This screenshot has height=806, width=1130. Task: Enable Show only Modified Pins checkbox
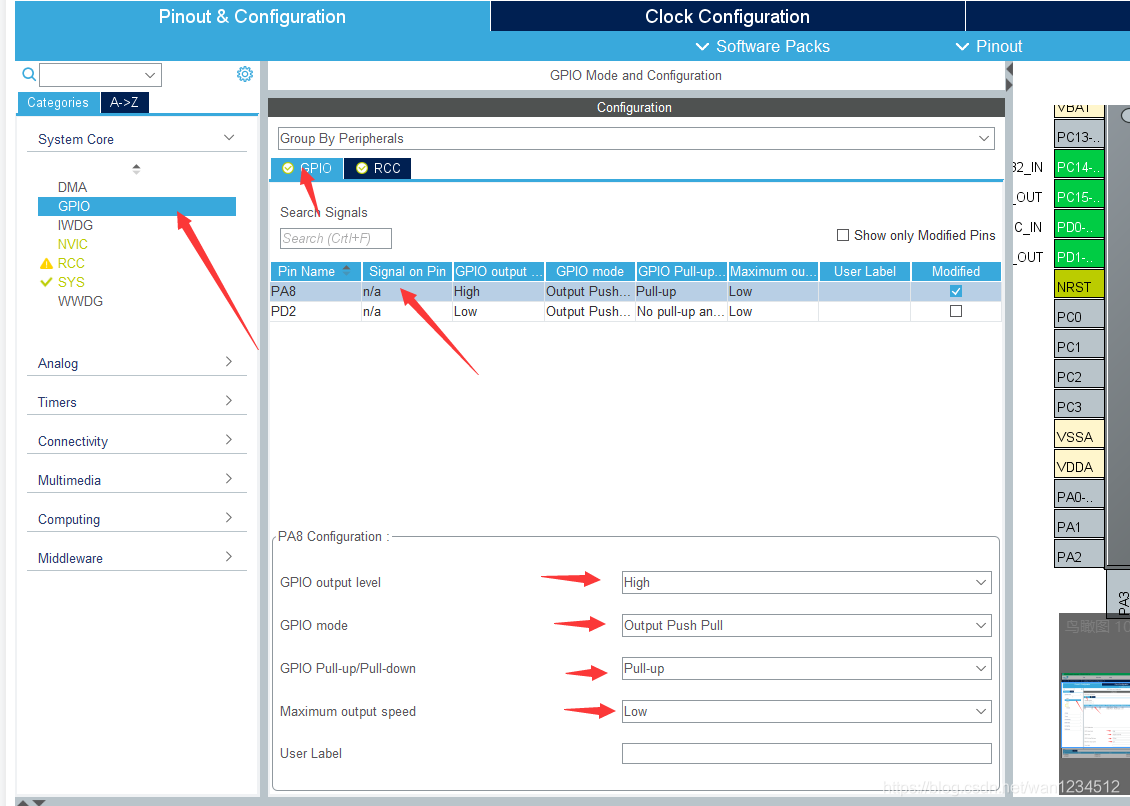point(843,235)
